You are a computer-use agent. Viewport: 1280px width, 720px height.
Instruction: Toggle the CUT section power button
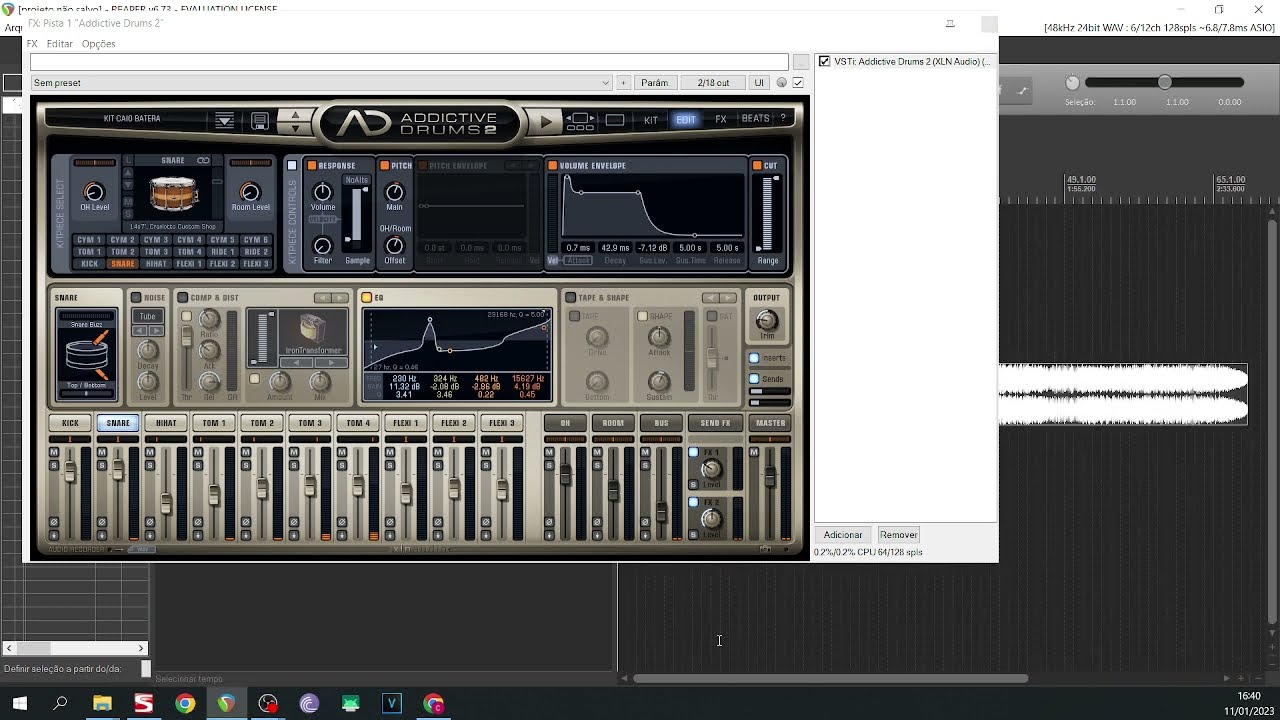pyautogui.click(x=757, y=165)
